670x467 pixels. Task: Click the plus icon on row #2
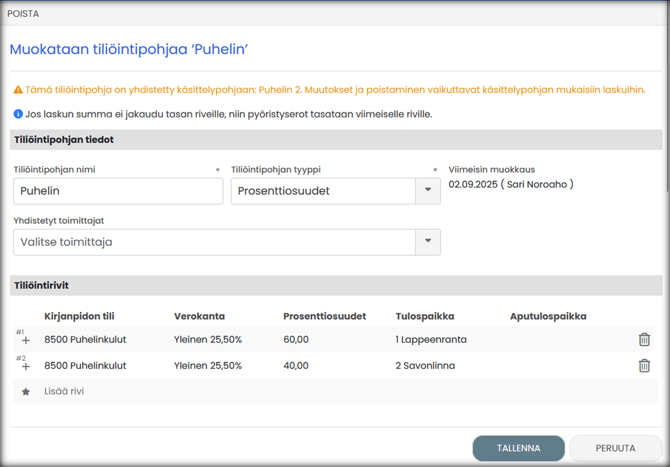(26, 367)
